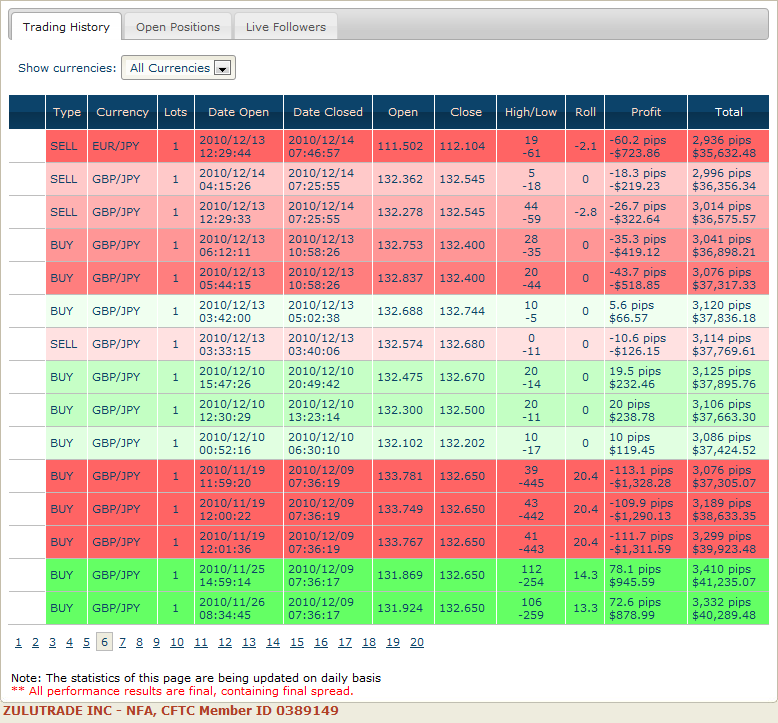Click the Lots column header
The image size is (778, 723).
pos(176,112)
